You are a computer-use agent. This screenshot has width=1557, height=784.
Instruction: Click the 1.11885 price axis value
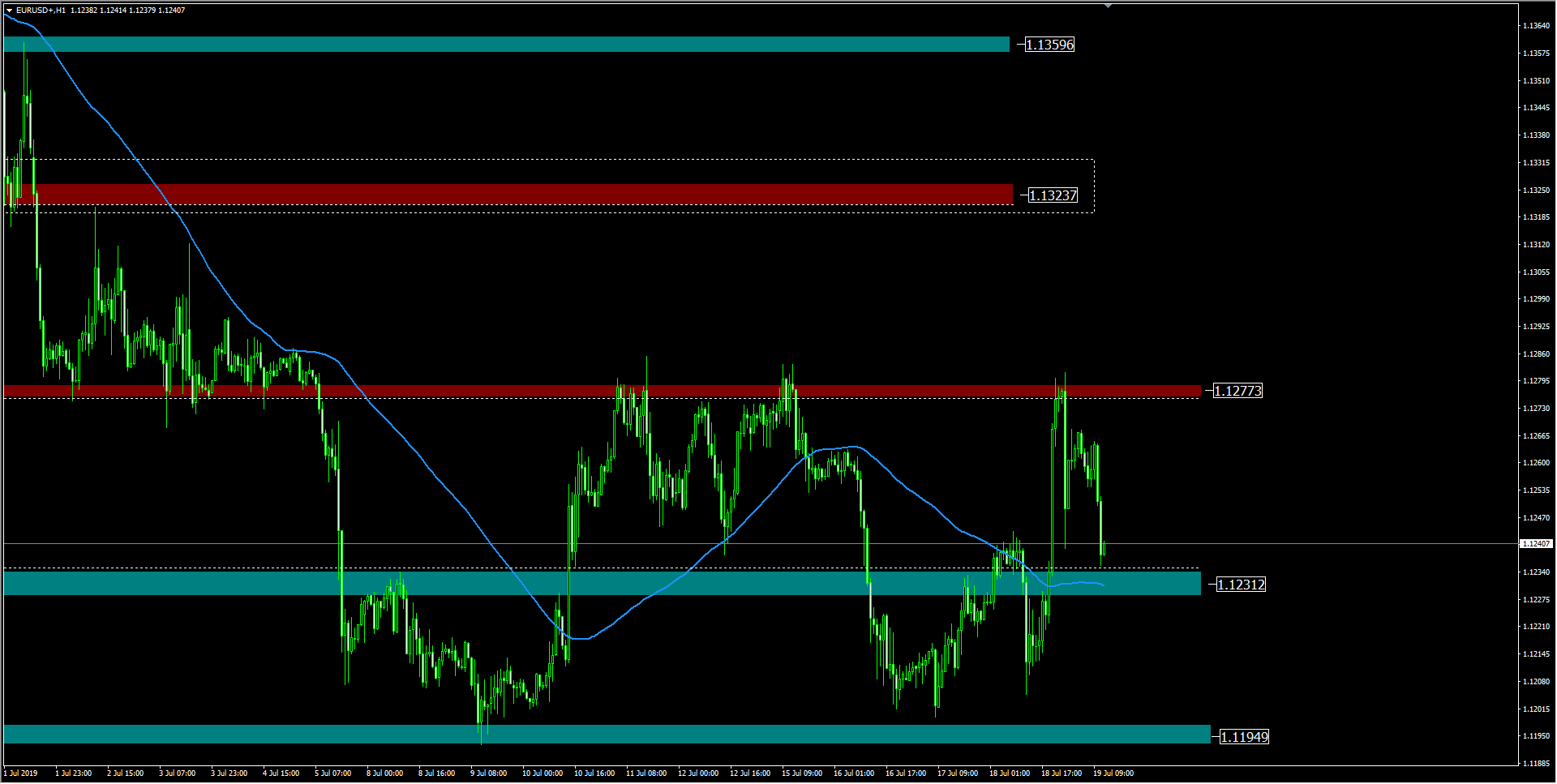(x=1536, y=764)
